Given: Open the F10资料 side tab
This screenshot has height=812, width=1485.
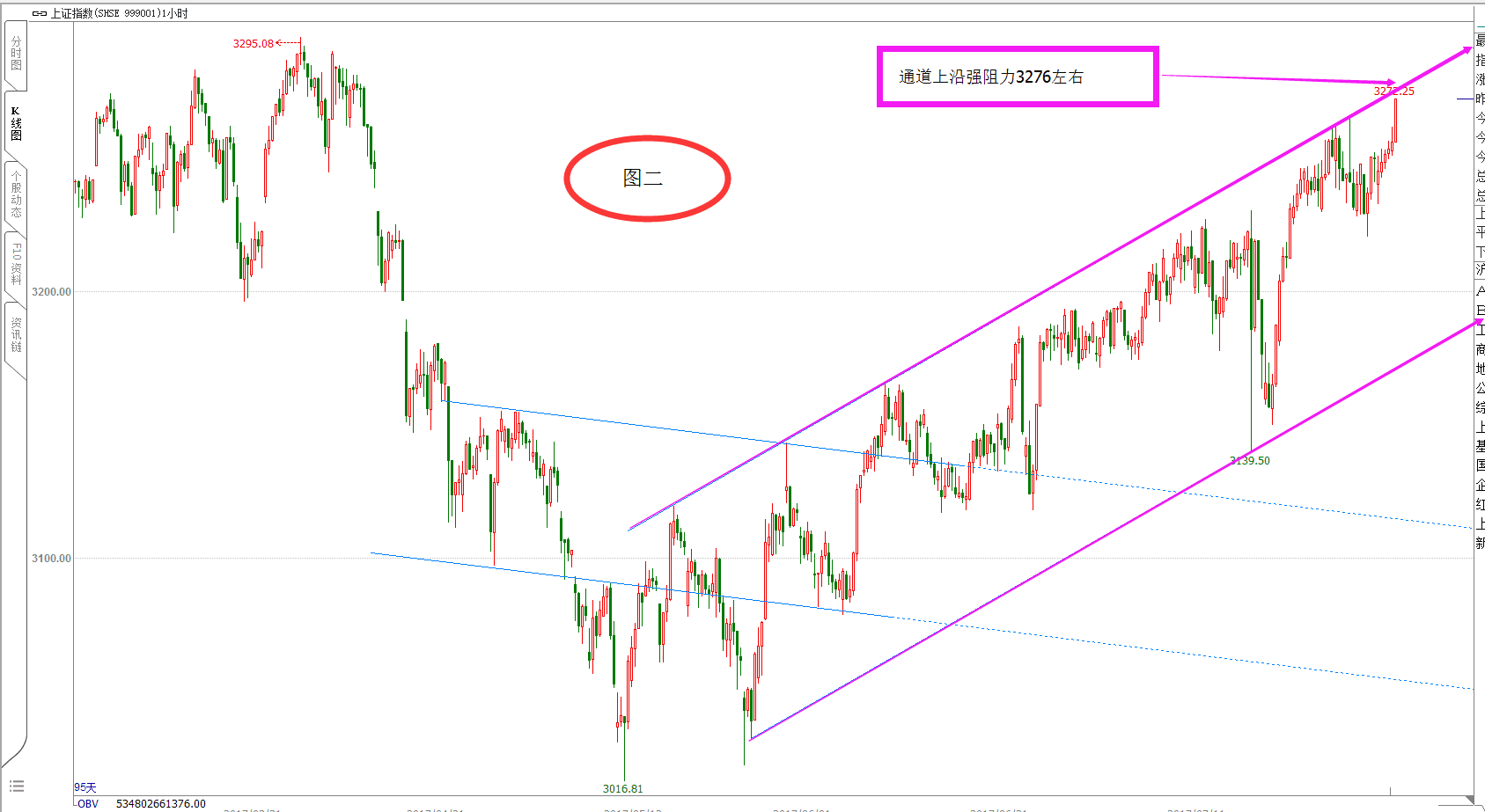Looking at the screenshot, I should coord(16,265).
